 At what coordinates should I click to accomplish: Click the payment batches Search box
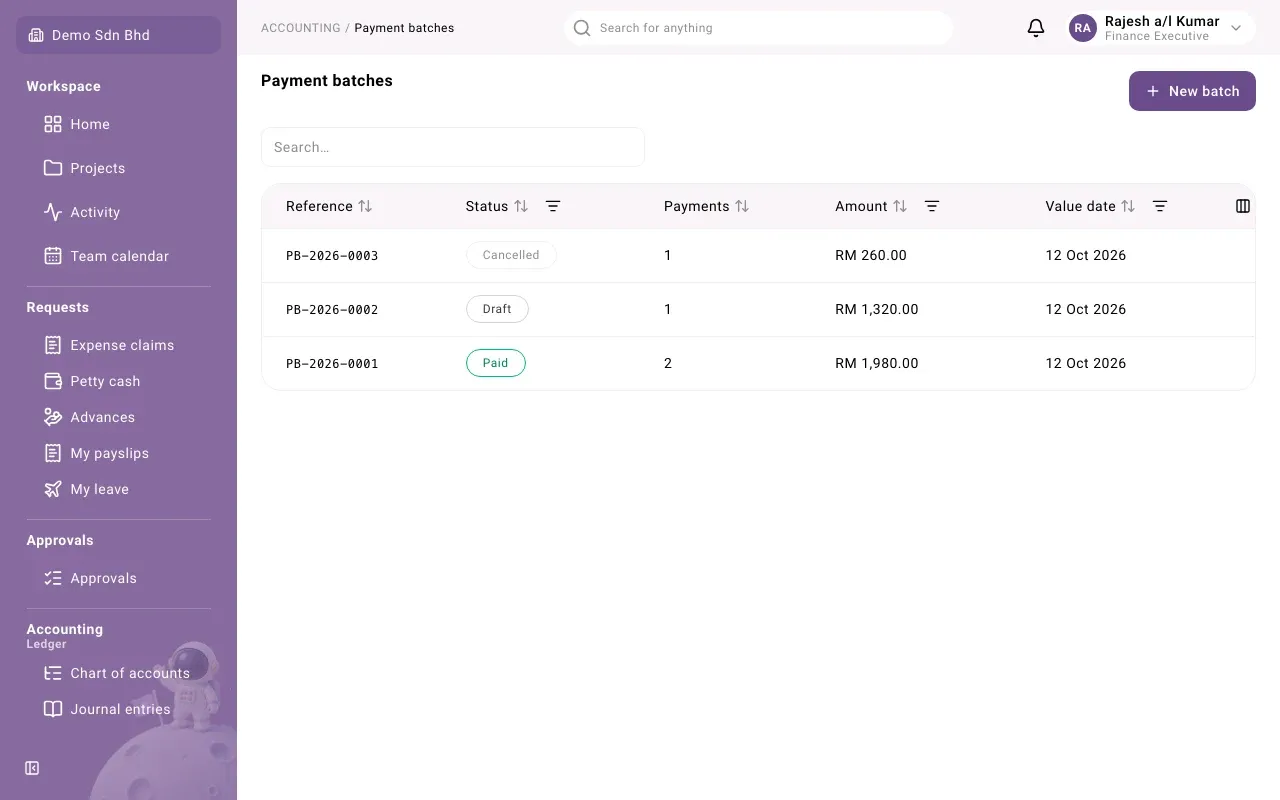pyautogui.click(x=453, y=147)
